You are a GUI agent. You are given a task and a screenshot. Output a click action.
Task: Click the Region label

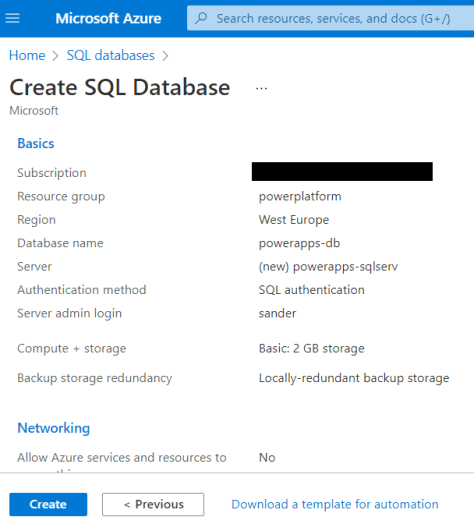coord(36,220)
